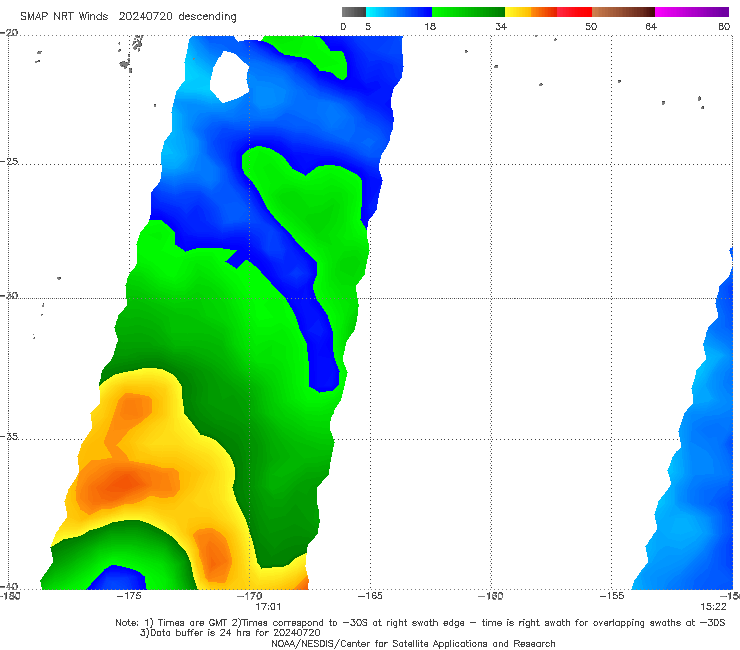740x650 pixels.
Task: Click the longitude label '-165' on the bottom axis
Action: click(x=370, y=596)
